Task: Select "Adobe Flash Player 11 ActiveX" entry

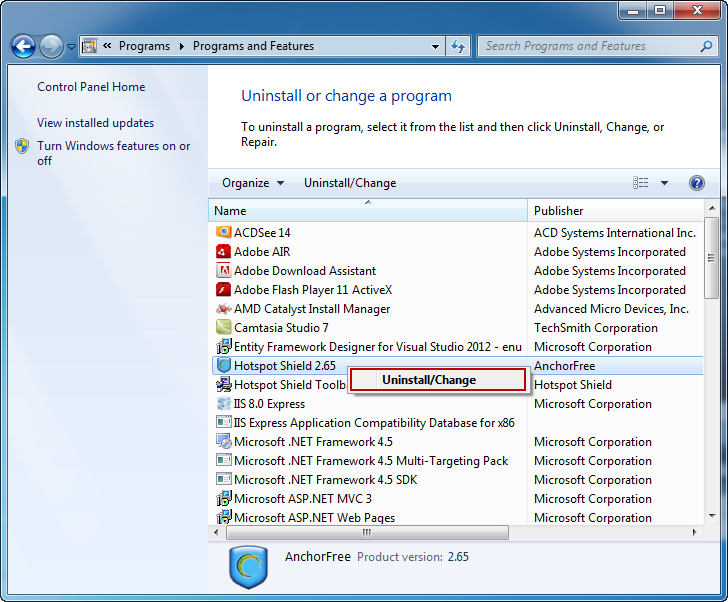Action: point(313,290)
